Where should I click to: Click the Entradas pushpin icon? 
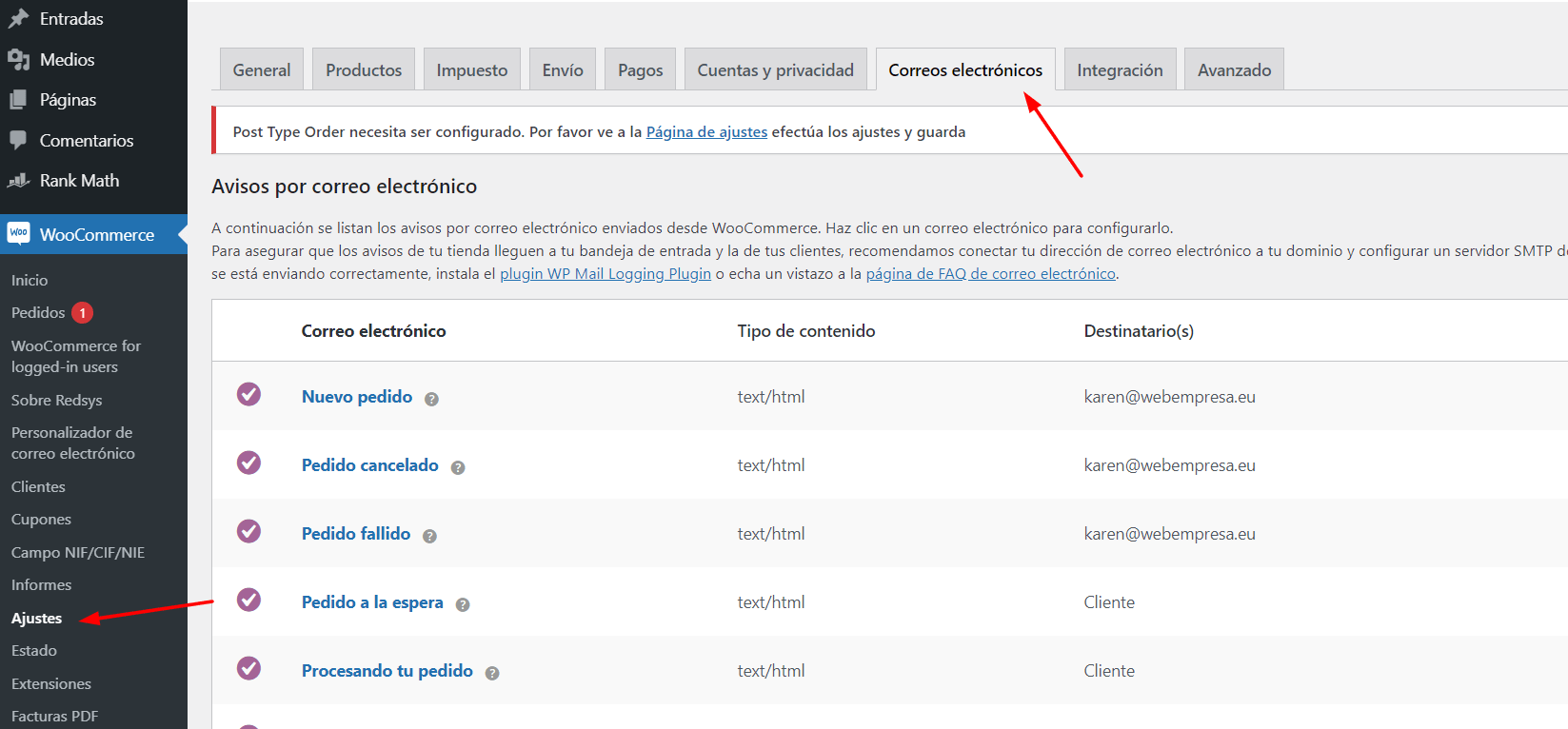[18, 18]
